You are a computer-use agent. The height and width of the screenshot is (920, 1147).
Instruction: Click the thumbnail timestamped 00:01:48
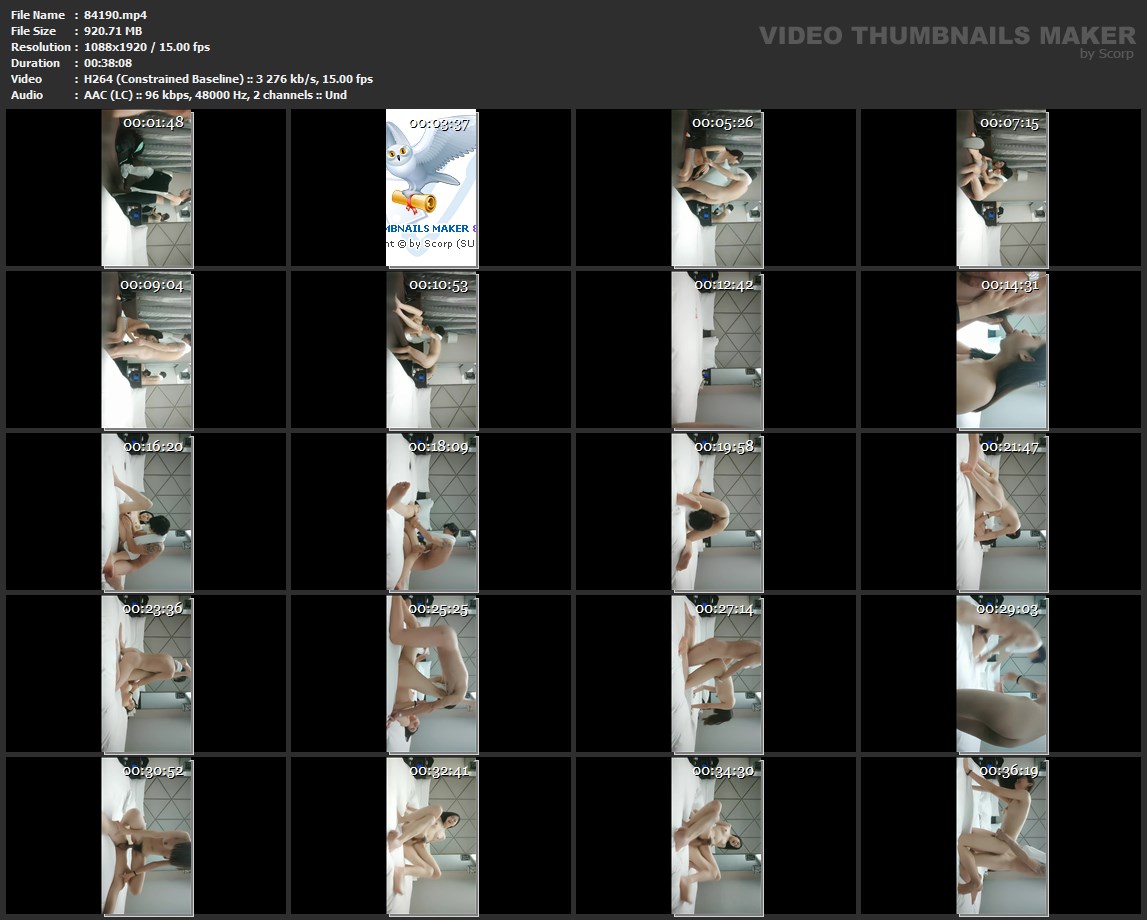click(147, 188)
